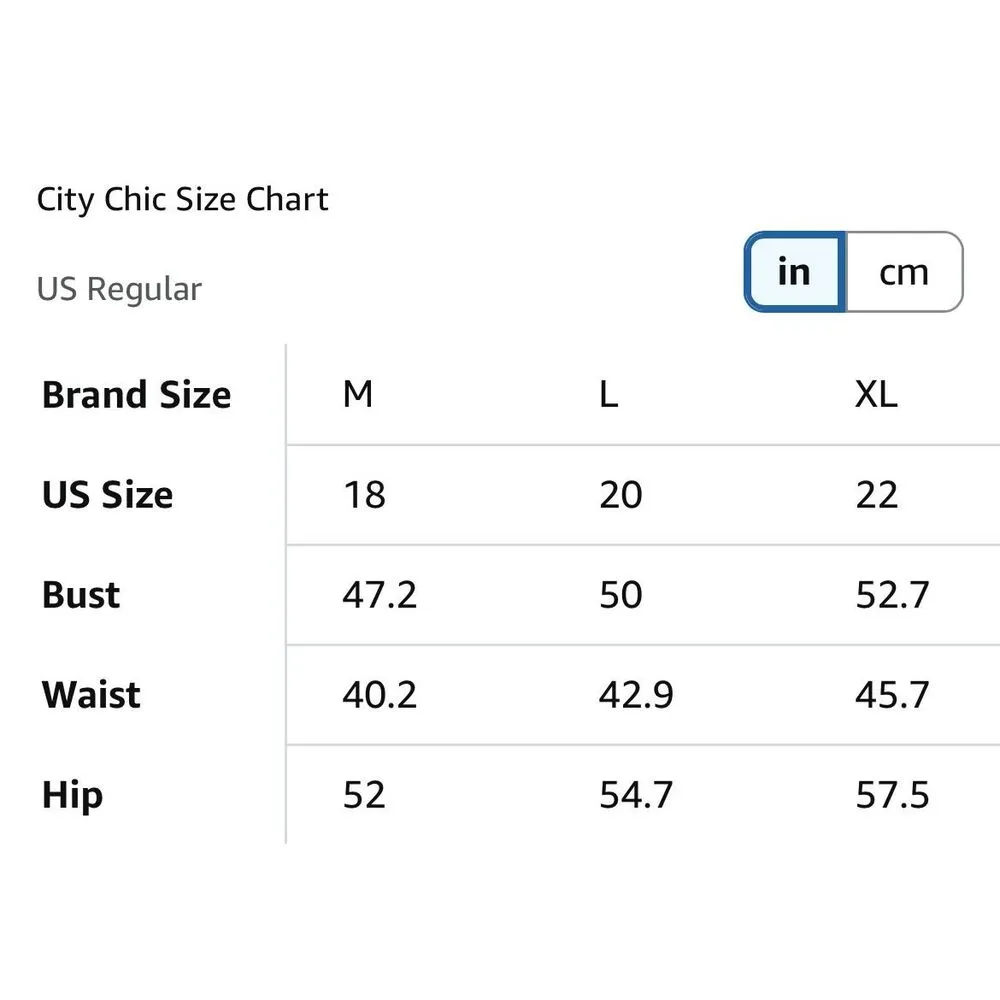The height and width of the screenshot is (1000, 1000).
Task: Click the US Regular label
Action: click(119, 289)
